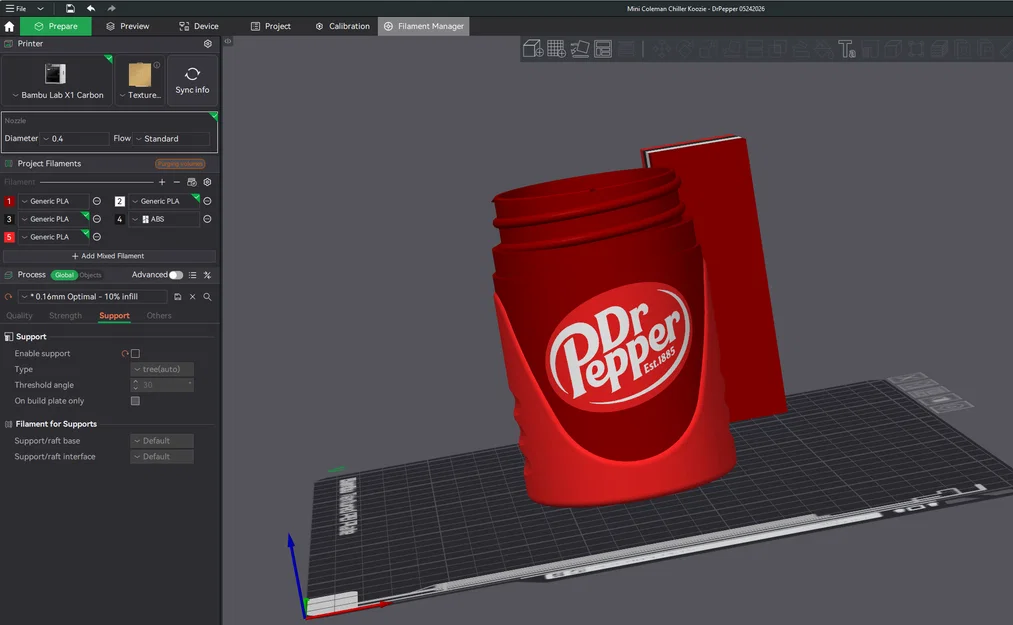Viewport: 1013px width, 625px height.
Task: Open process settings list view icon
Action: (x=193, y=275)
